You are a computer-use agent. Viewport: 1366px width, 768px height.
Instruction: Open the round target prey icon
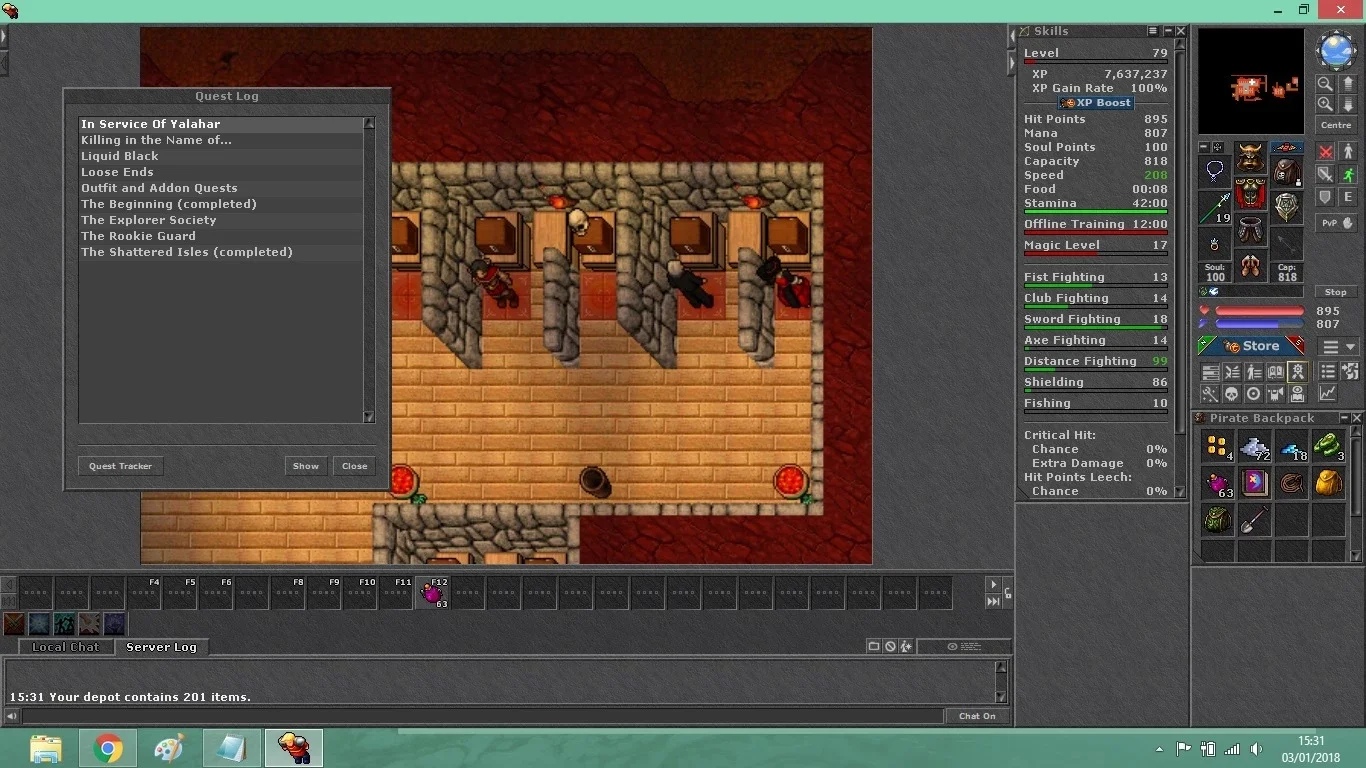coord(1254,393)
